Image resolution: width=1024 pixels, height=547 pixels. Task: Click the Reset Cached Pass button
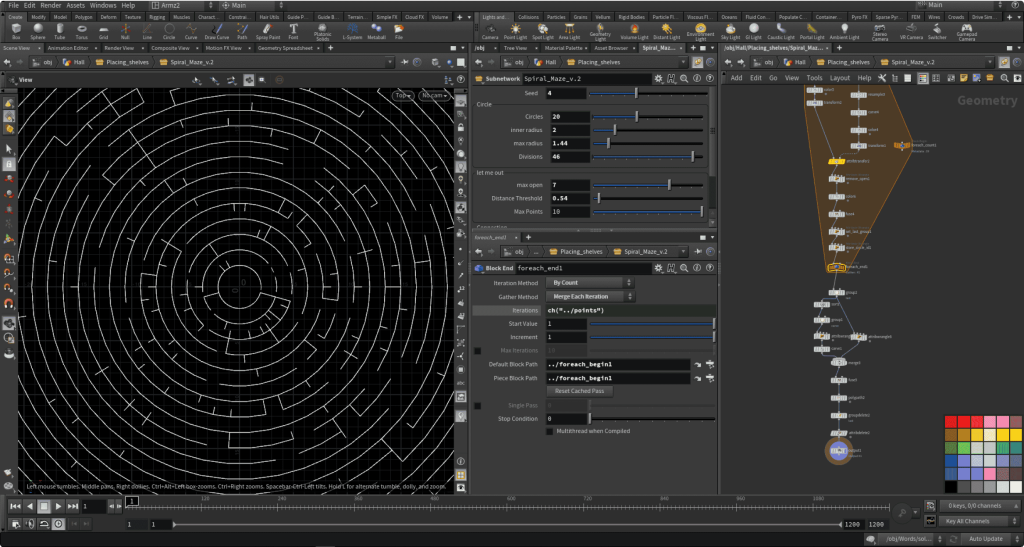(579, 391)
